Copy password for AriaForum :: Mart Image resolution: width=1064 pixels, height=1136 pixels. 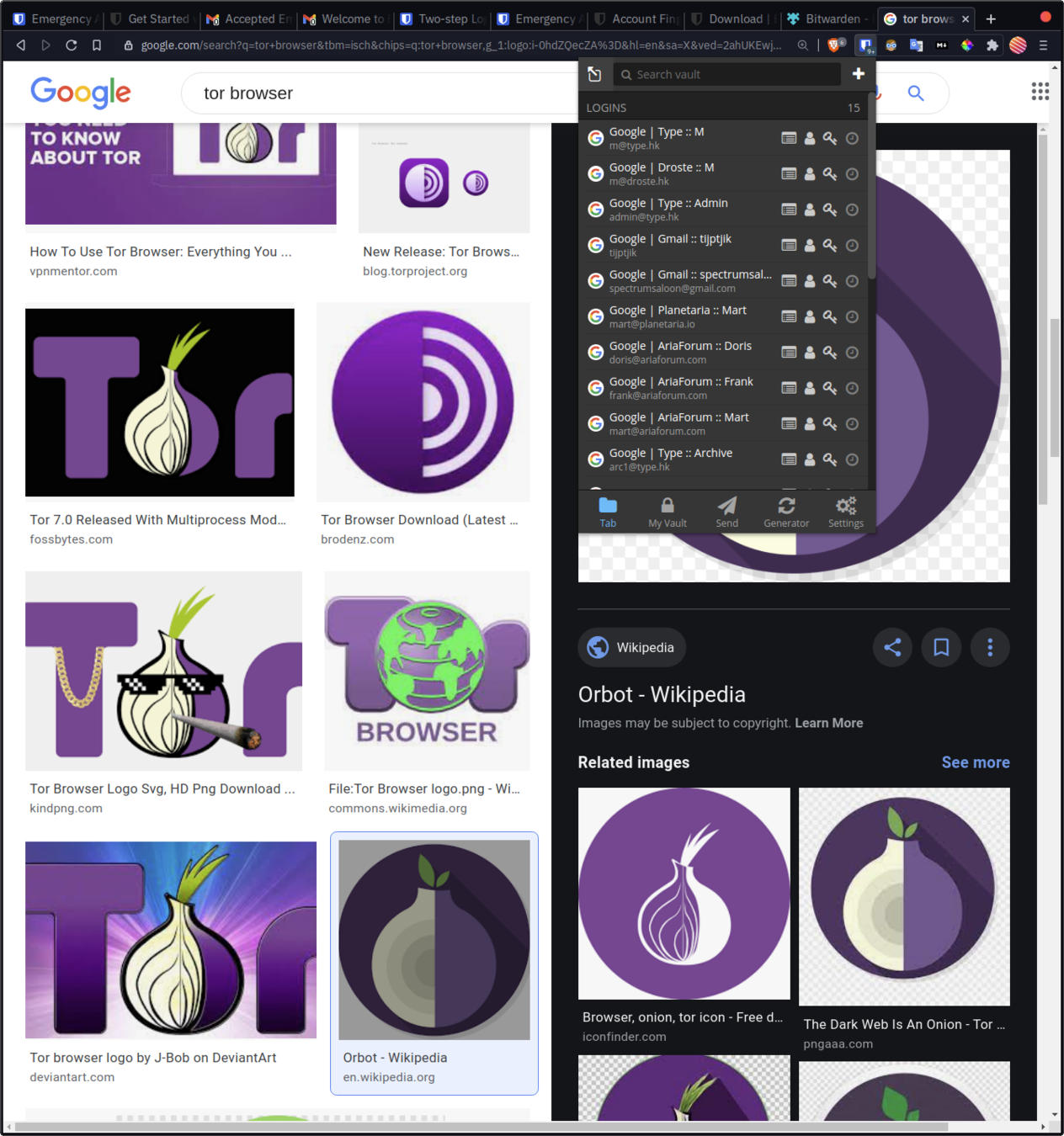click(x=830, y=423)
